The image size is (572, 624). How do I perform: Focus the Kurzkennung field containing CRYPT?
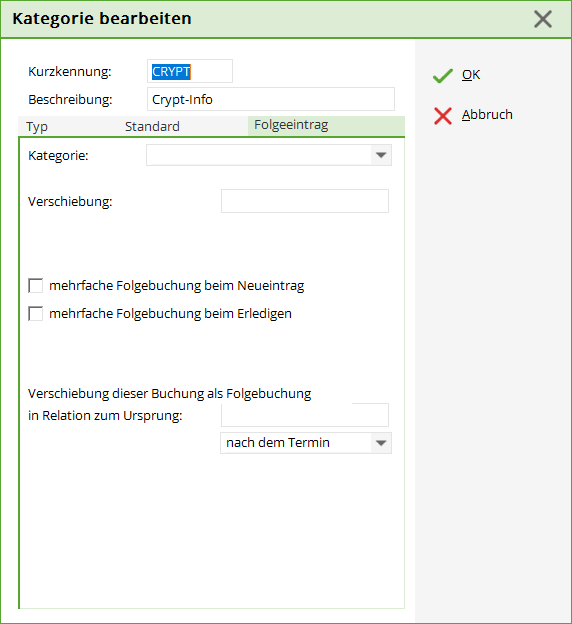190,71
